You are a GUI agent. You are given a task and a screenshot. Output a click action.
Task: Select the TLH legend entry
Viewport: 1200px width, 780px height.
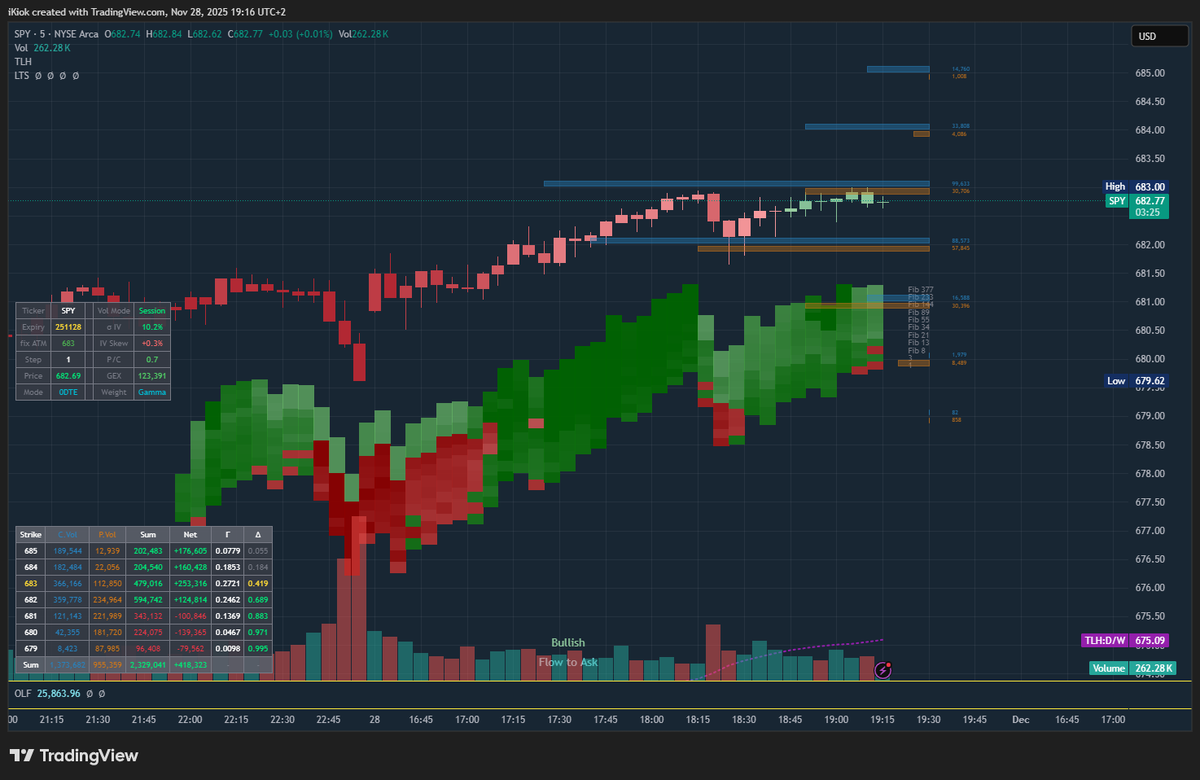pos(22,61)
